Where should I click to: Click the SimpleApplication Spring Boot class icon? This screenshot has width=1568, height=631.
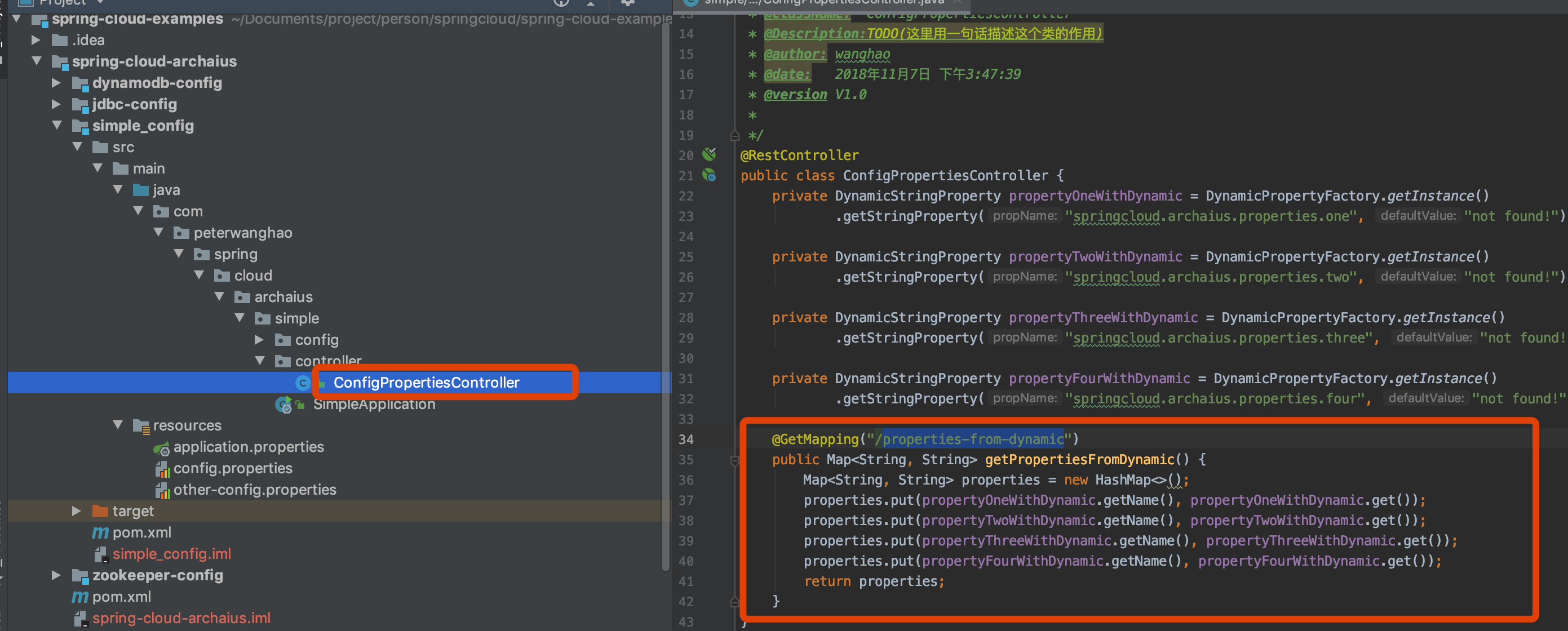284,405
